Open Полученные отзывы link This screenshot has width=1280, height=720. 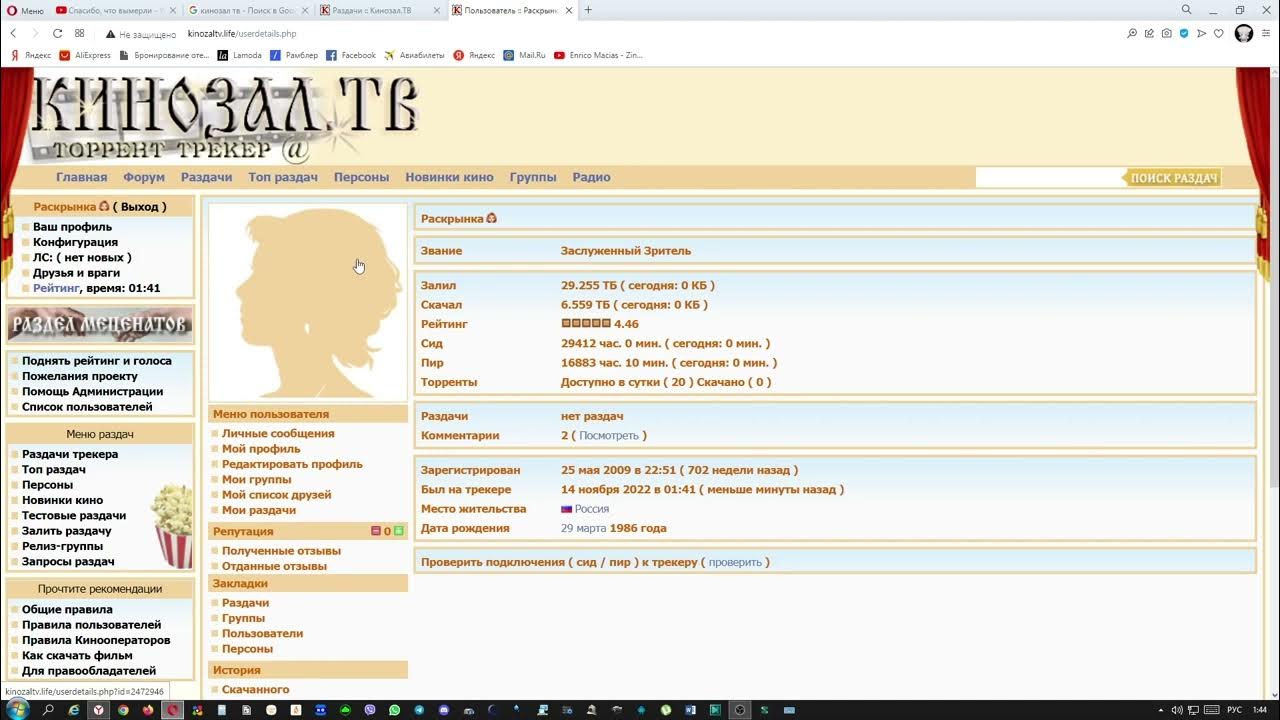(x=281, y=551)
